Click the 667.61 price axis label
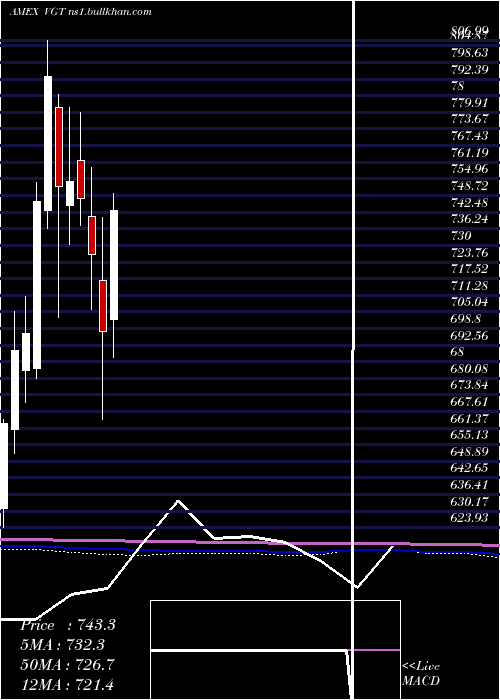This screenshot has height=700, width=500. tap(470, 402)
